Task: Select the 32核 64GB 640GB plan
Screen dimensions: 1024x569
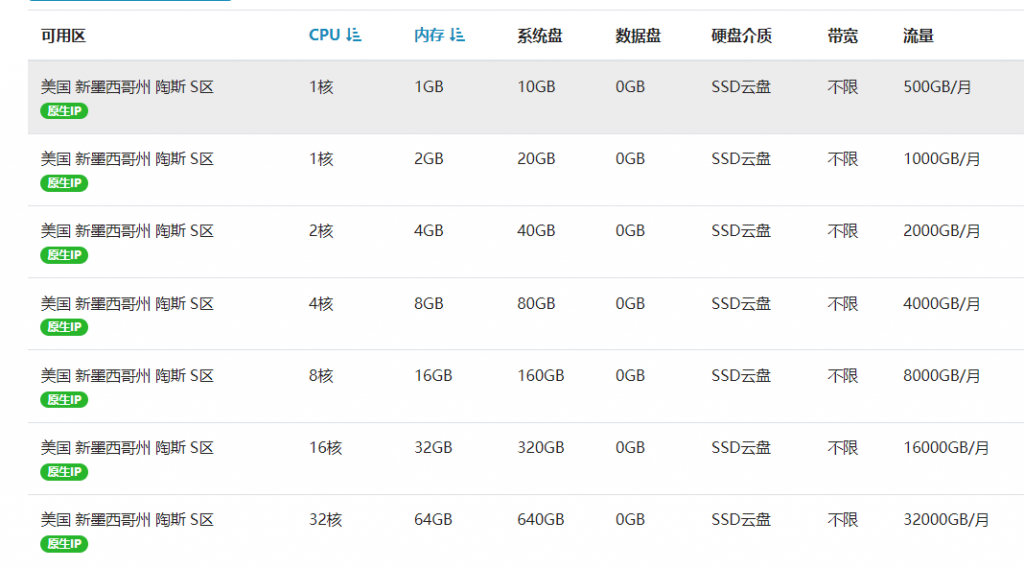Action: (x=526, y=530)
